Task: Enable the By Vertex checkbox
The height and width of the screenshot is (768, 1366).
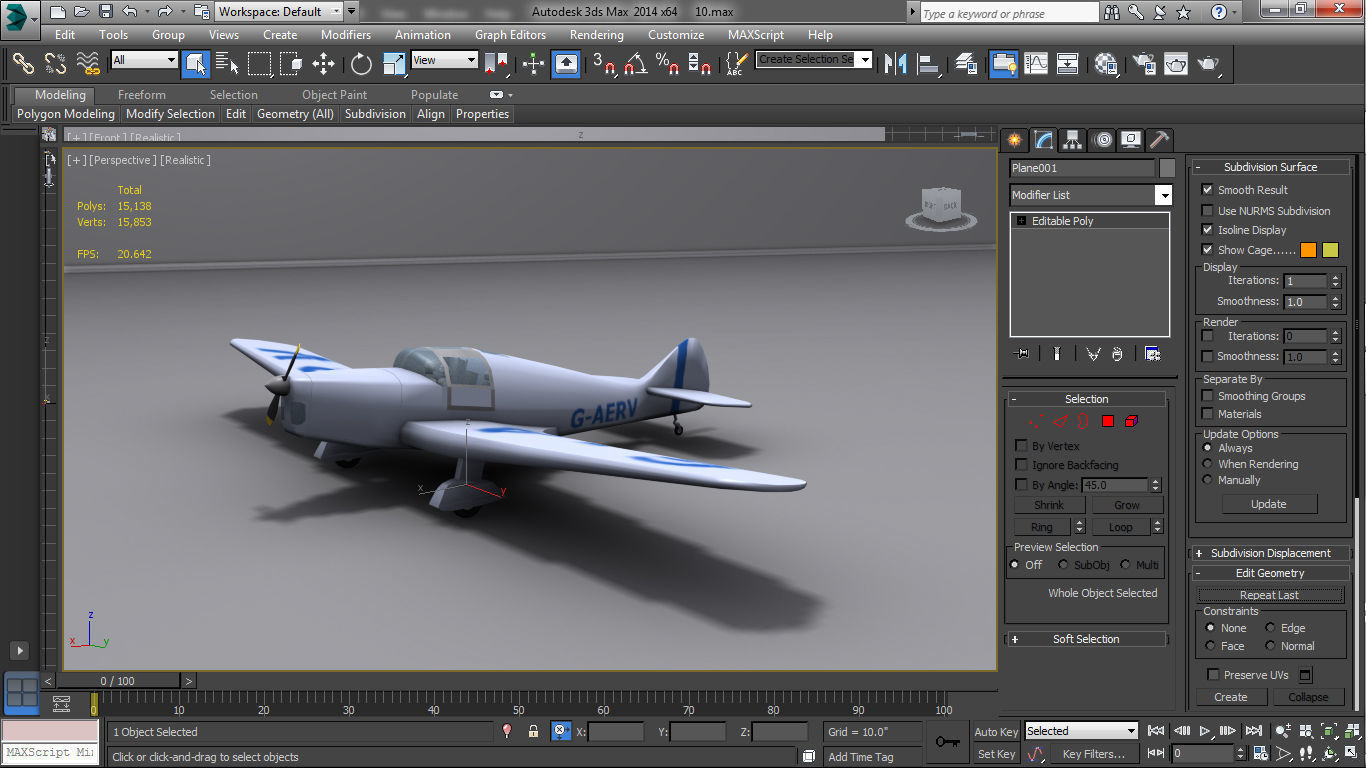Action: click(x=1021, y=446)
